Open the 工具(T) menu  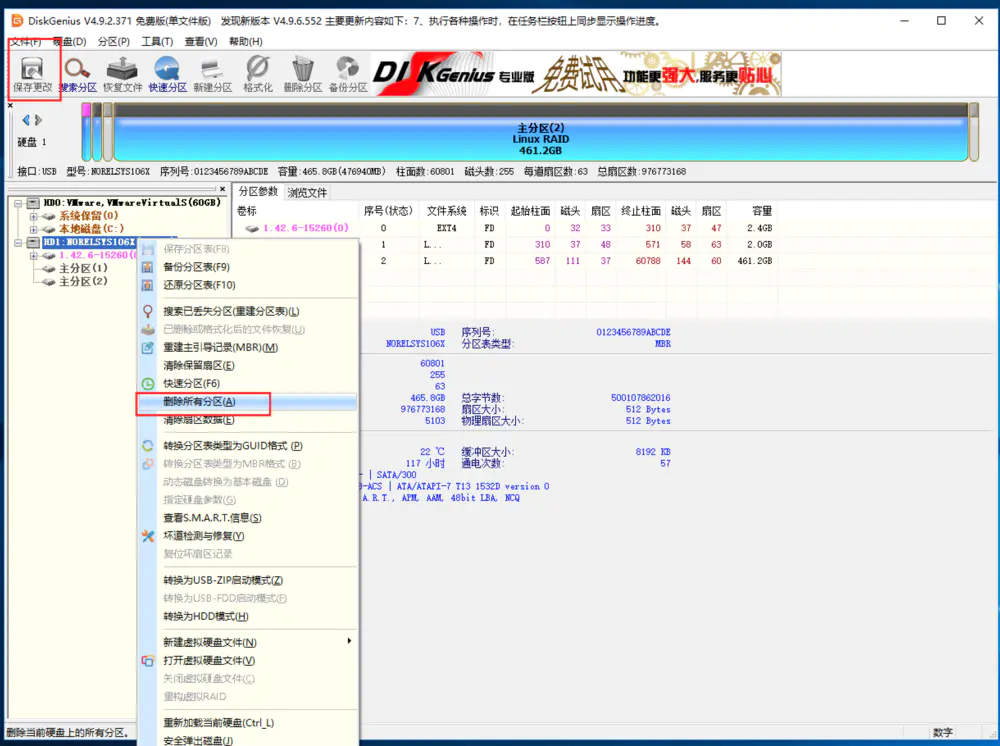[x=157, y=41]
